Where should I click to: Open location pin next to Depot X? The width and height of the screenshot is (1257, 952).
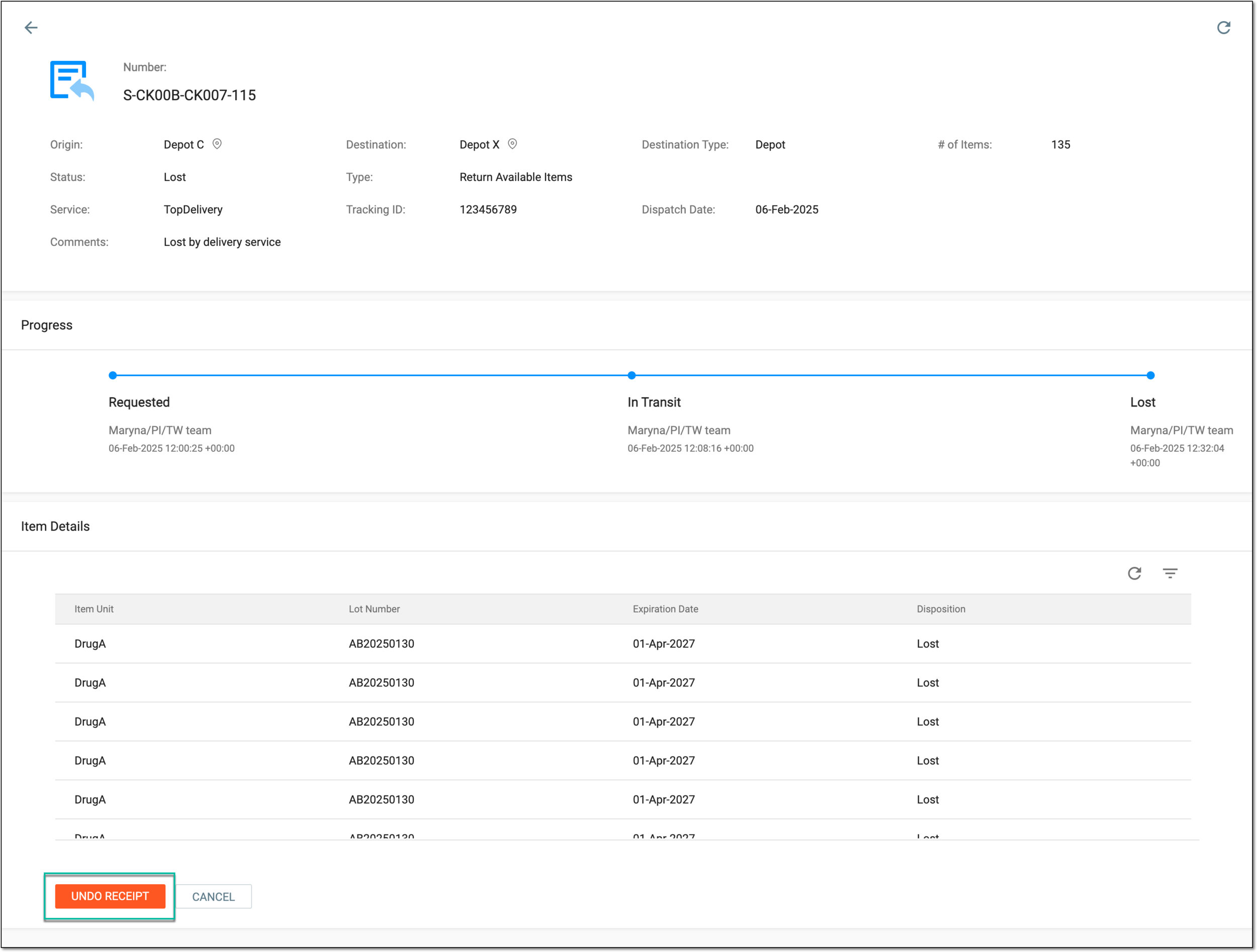pyautogui.click(x=512, y=144)
